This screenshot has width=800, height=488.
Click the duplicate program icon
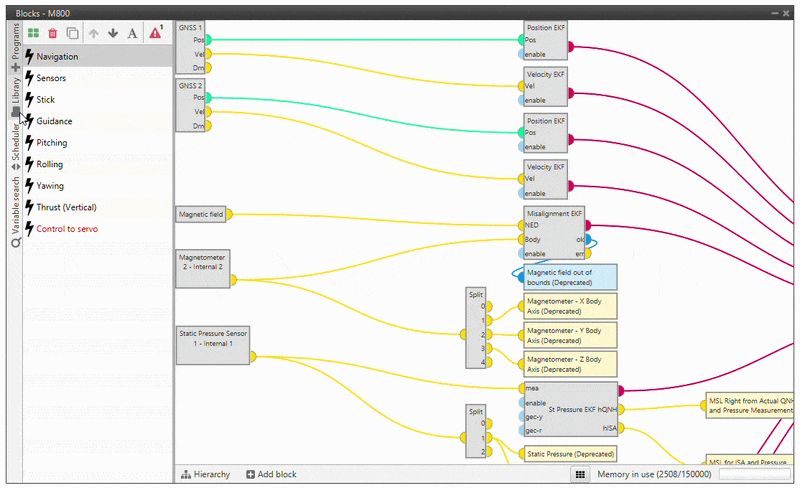point(72,32)
